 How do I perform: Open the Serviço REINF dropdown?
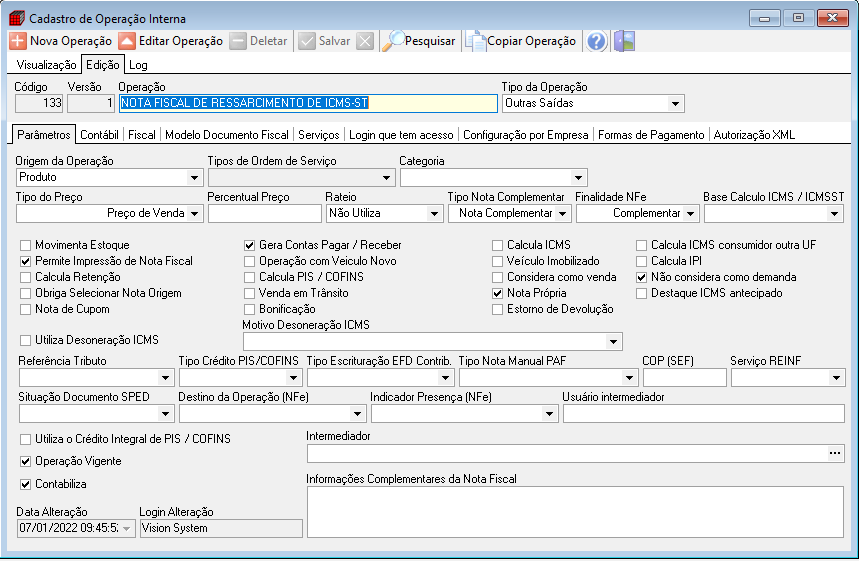click(835, 377)
